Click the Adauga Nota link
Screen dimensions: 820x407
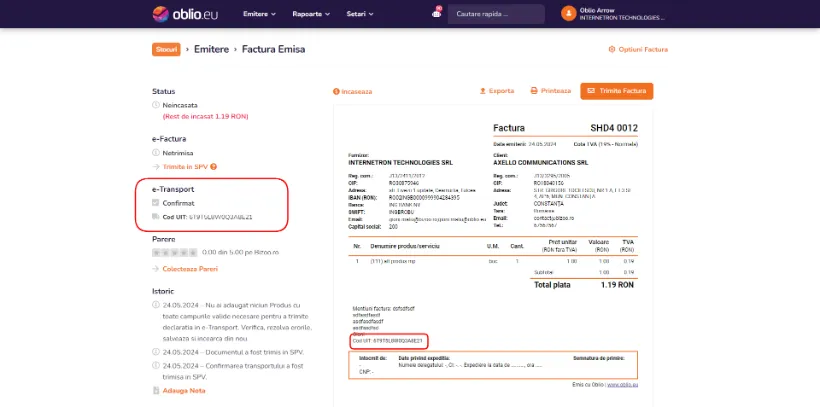(x=184, y=391)
